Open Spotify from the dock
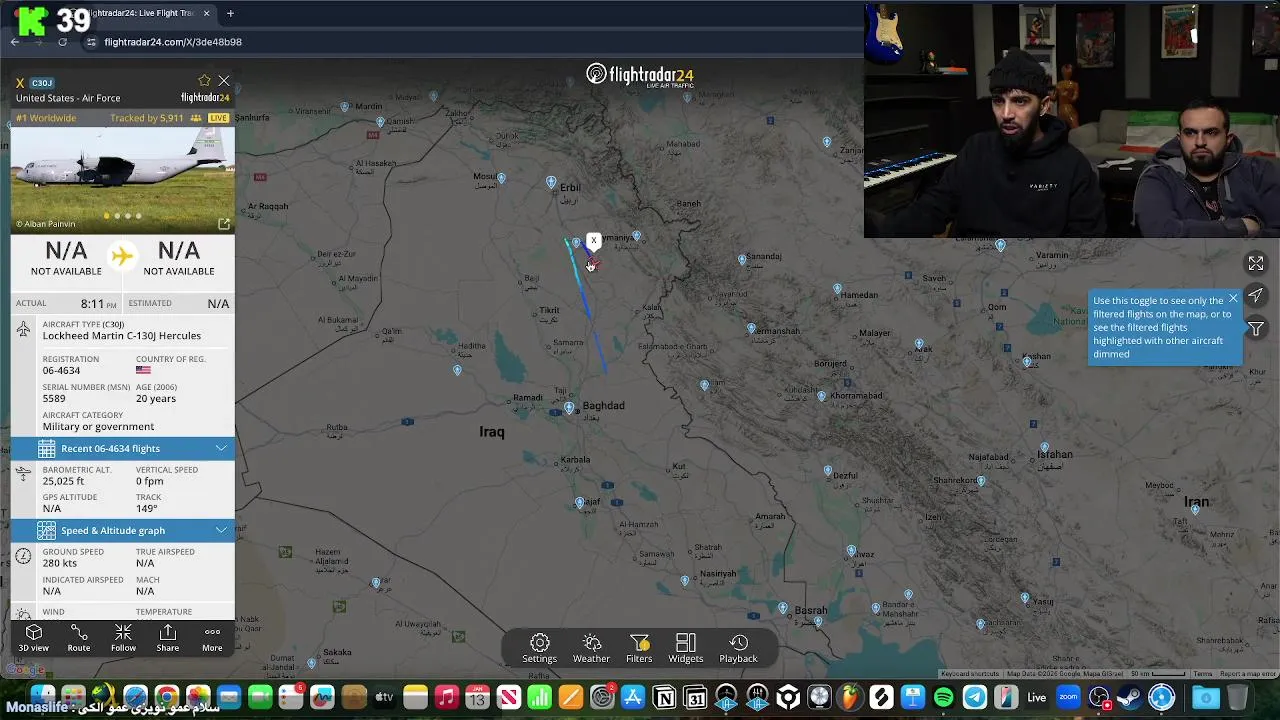Screen dimensions: 1280x720 click(x=943, y=697)
